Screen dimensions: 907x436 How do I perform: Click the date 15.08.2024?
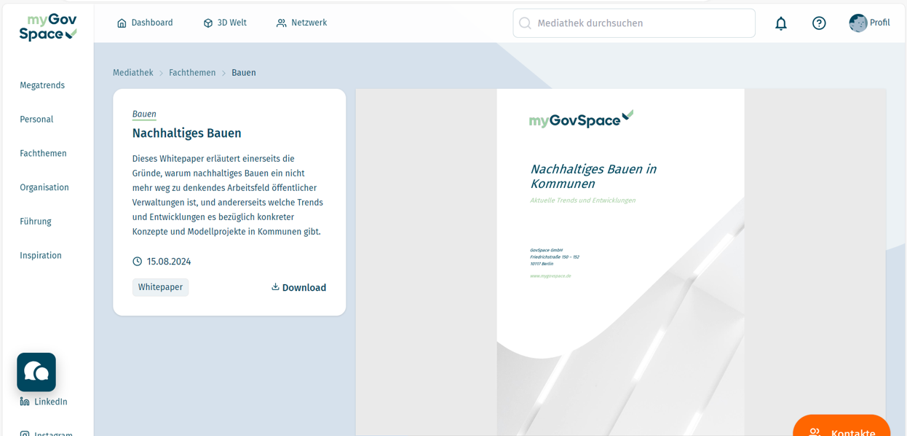tap(168, 261)
